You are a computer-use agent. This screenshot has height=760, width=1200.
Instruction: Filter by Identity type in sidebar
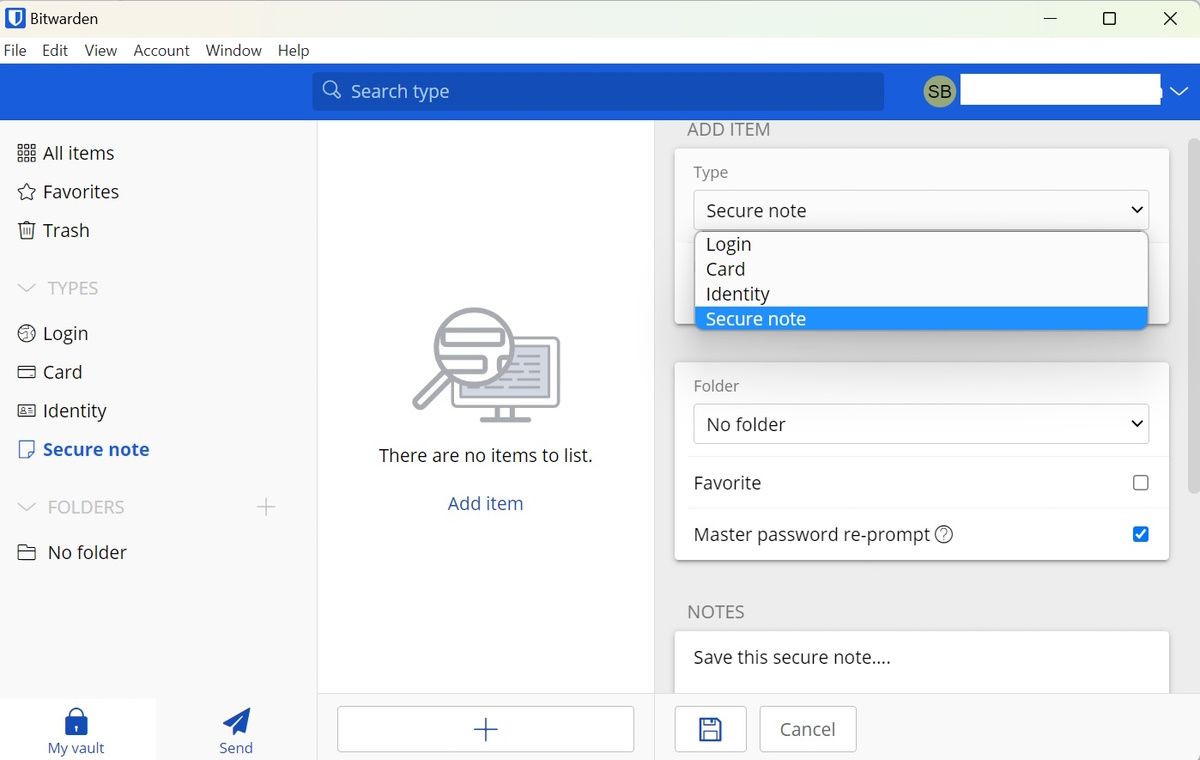[x=74, y=410]
